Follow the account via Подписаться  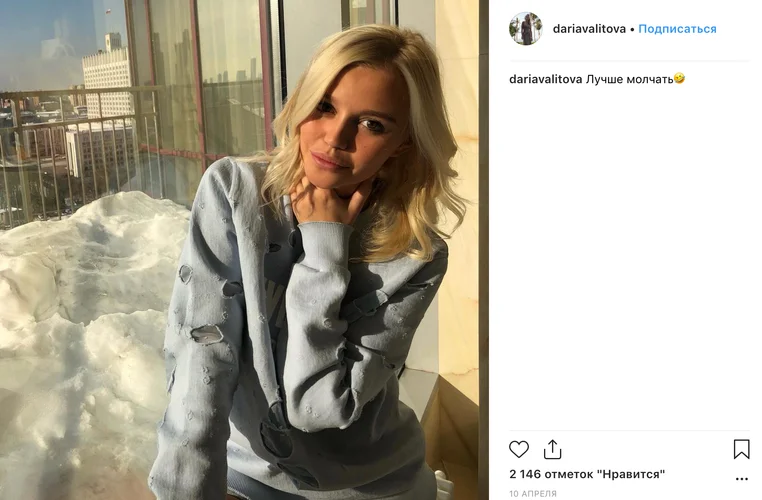[x=677, y=29]
